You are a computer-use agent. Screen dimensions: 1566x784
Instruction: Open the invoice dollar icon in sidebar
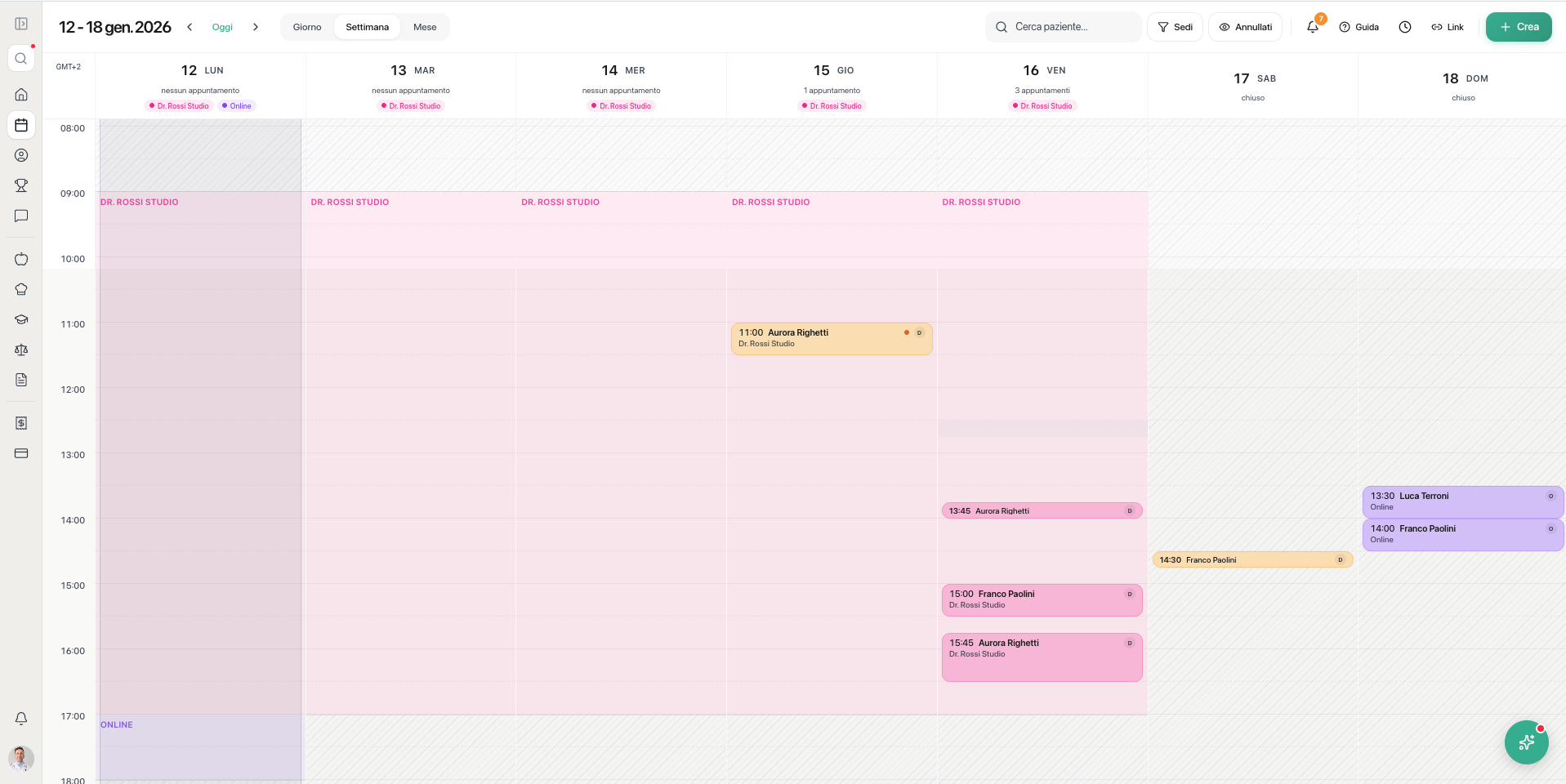(x=21, y=423)
